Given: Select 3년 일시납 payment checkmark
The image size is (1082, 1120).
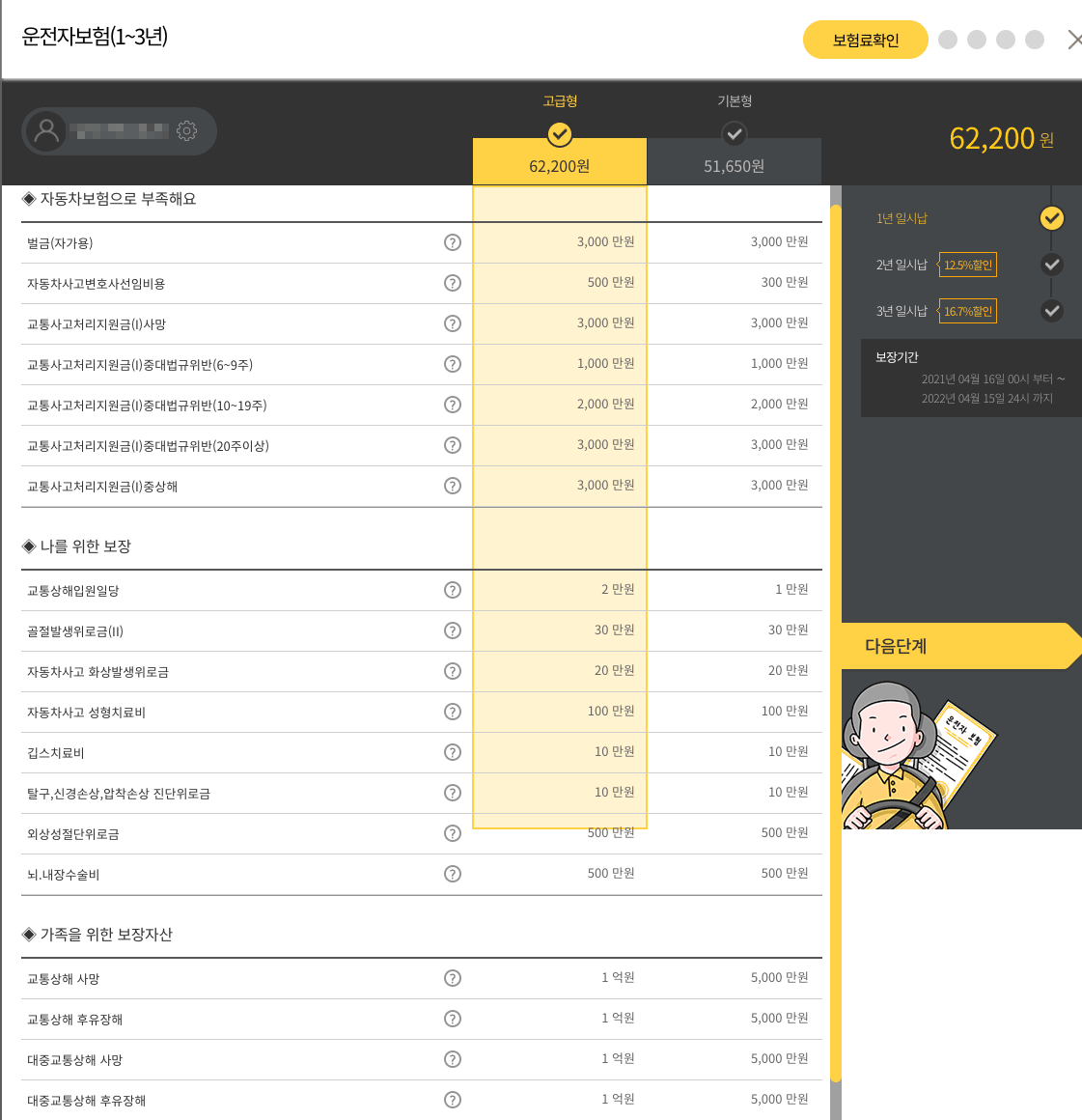Looking at the screenshot, I should click(x=1051, y=311).
